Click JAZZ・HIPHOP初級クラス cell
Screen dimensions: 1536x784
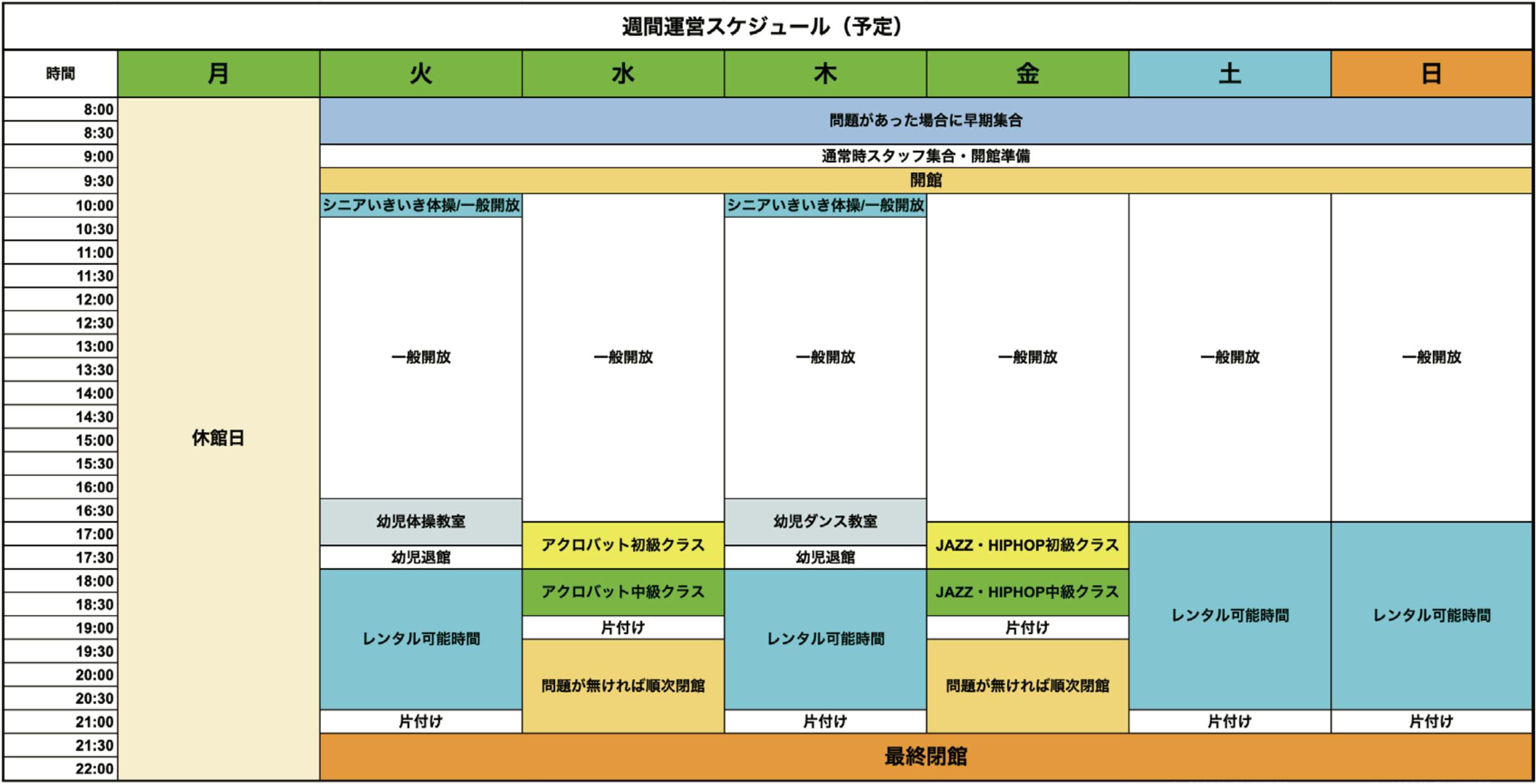coord(1027,545)
